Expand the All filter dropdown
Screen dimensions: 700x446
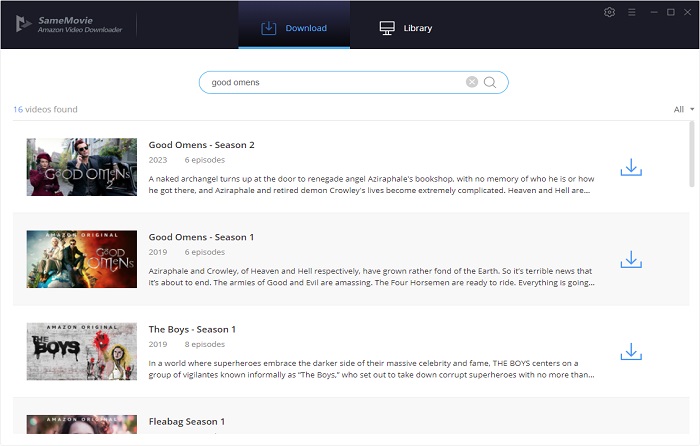pos(684,109)
